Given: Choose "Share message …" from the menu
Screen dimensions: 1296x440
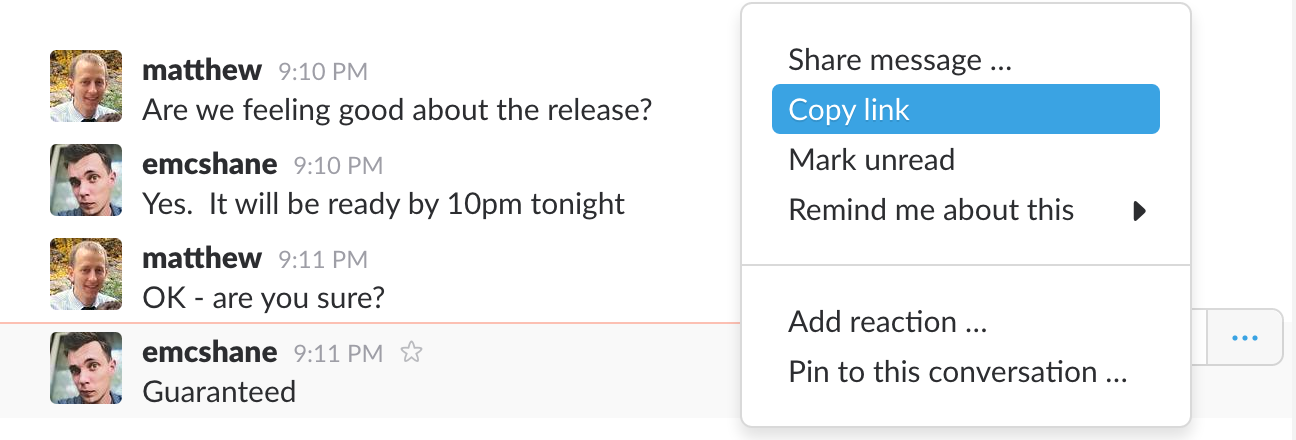Looking at the screenshot, I should pos(900,60).
